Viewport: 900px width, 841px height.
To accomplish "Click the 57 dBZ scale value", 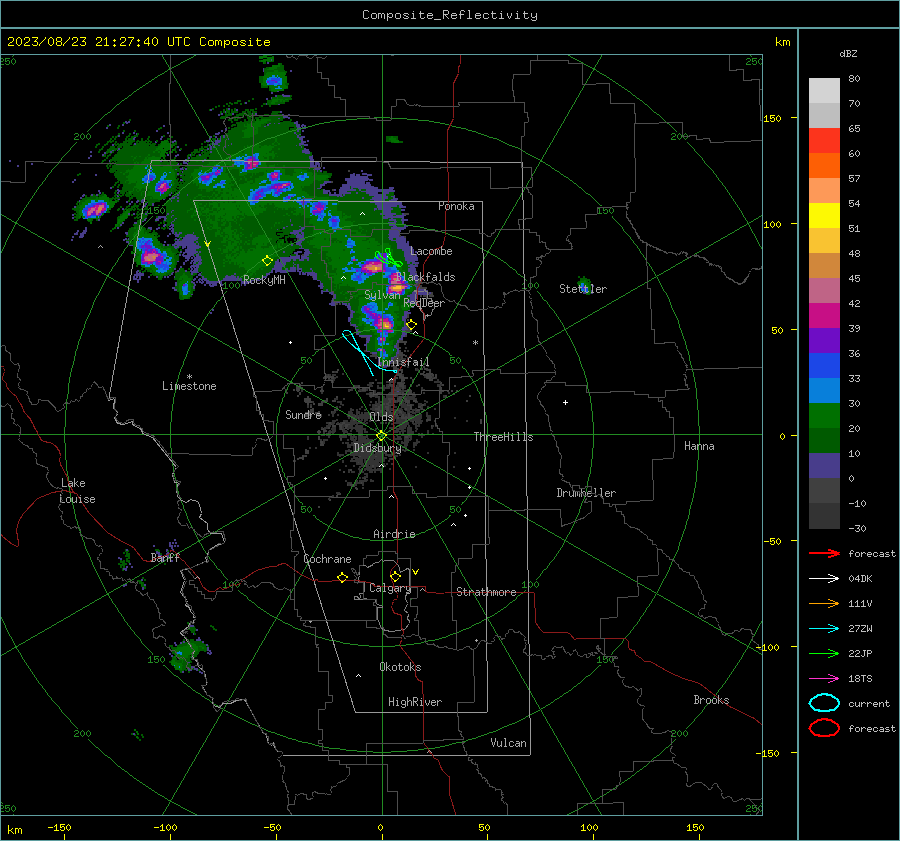I will 854,179.
